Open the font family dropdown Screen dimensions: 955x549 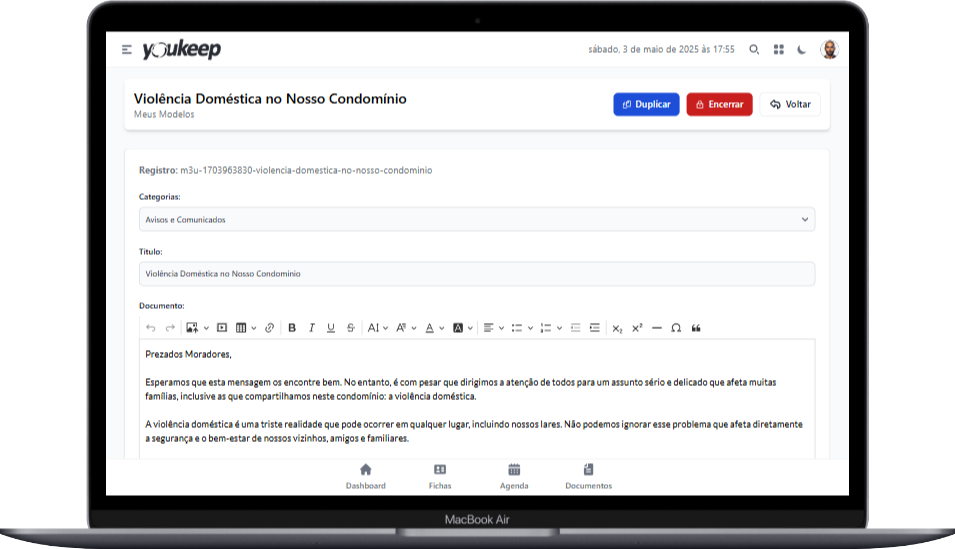pos(406,328)
